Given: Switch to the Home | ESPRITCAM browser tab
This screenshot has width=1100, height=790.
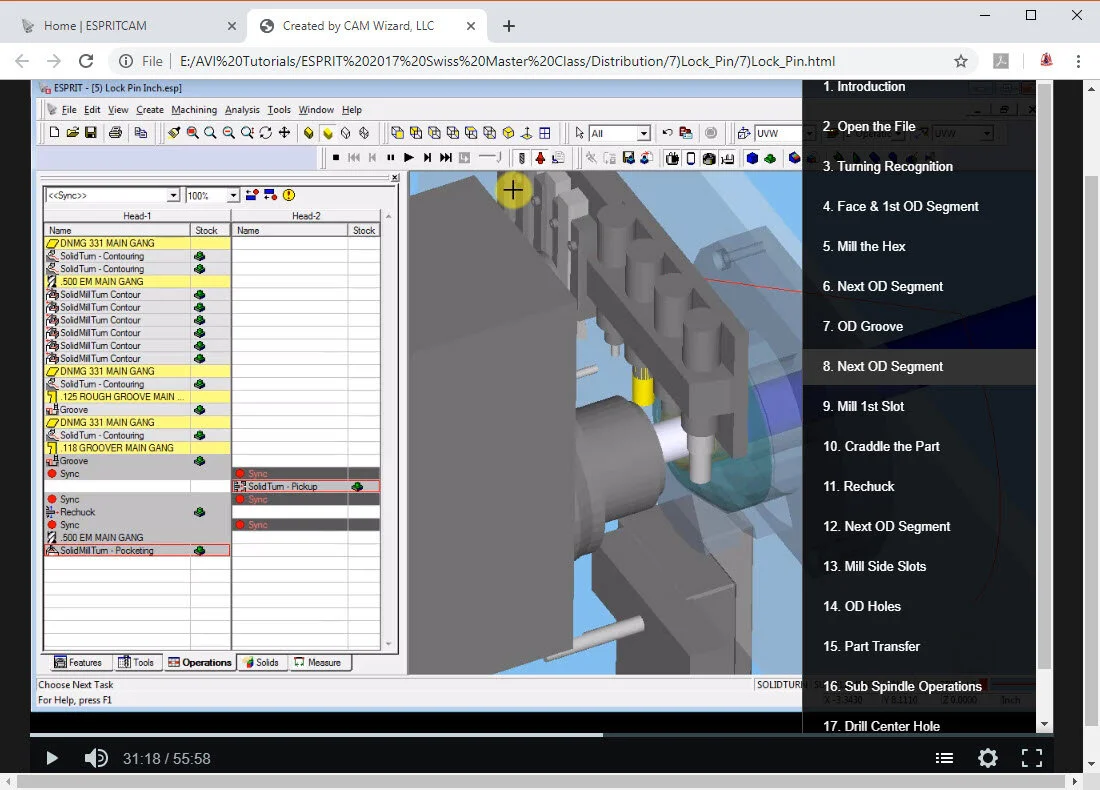Looking at the screenshot, I should tap(130, 26).
